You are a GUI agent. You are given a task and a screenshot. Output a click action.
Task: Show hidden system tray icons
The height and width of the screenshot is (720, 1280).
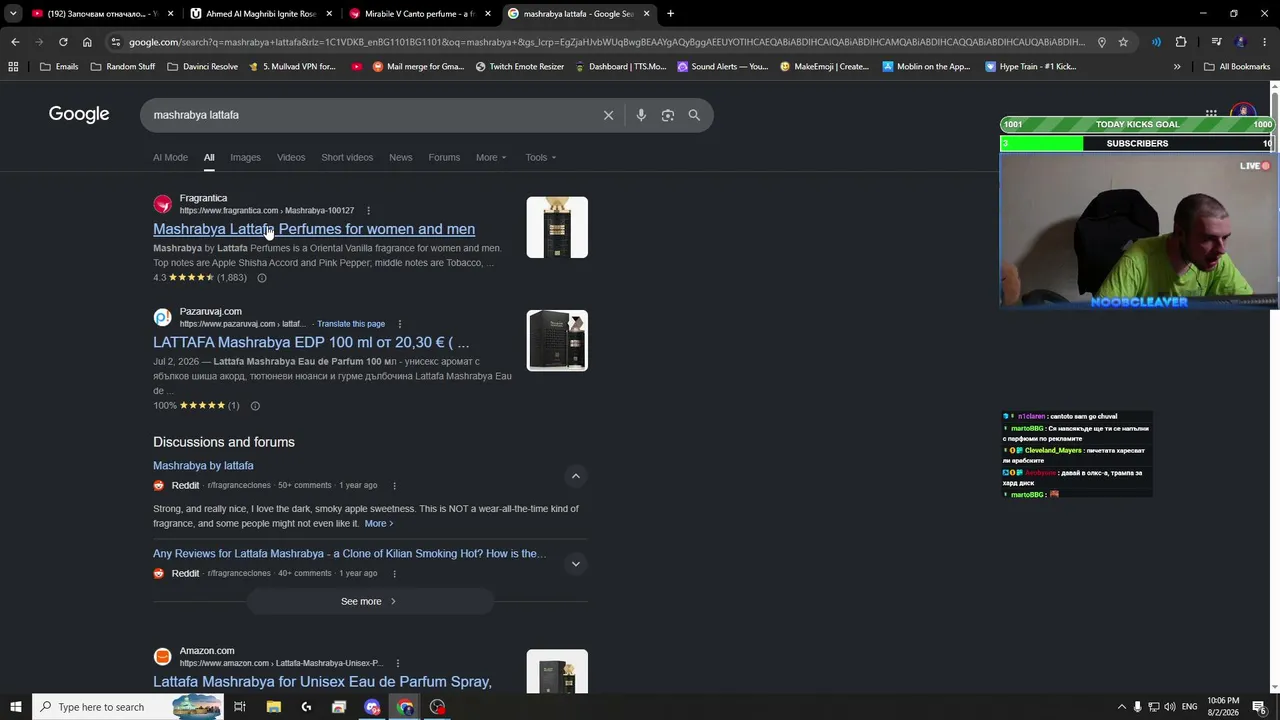pos(1121,707)
